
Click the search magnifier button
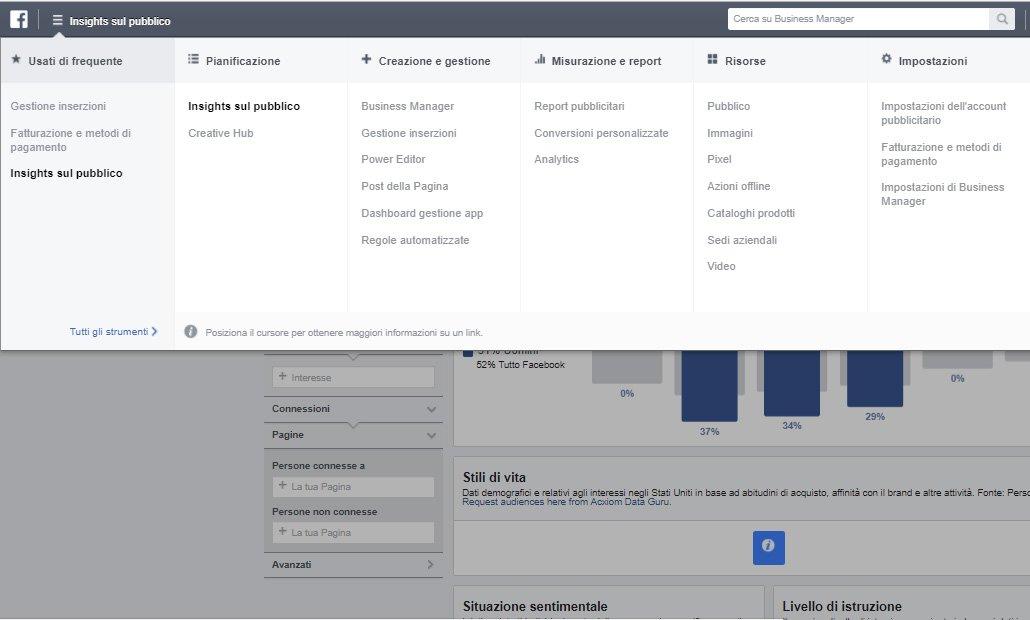point(1002,19)
